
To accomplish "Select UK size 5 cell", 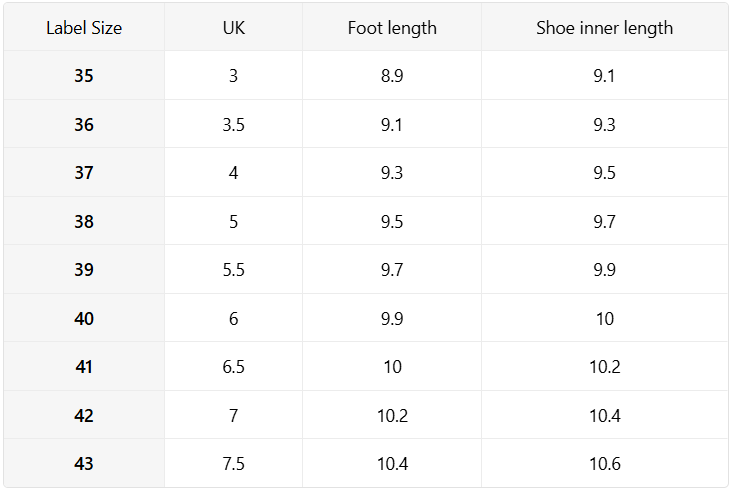I will tap(233, 222).
